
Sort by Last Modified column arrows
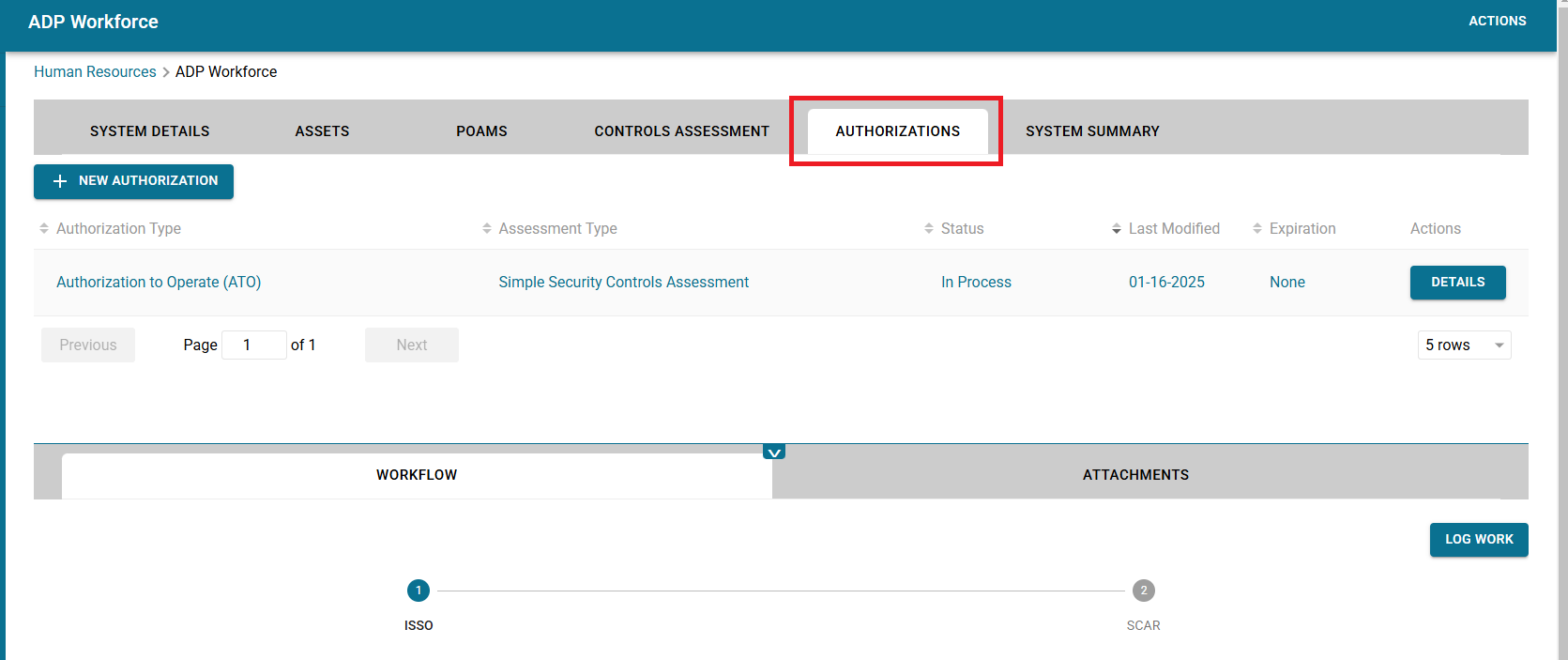click(x=1117, y=228)
